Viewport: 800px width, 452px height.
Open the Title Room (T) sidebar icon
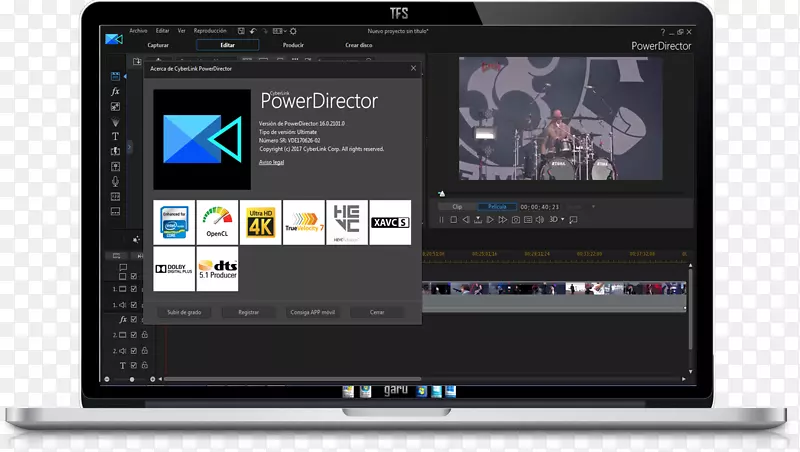coord(115,136)
